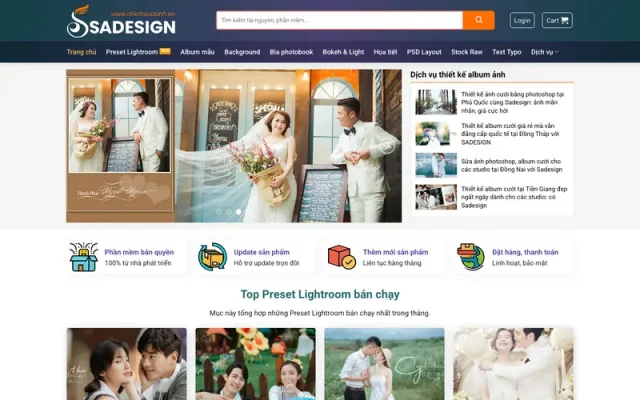The width and height of the screenshot is (640, 400).
Task: Click the main wedding banner image
Action: [234, 146]
